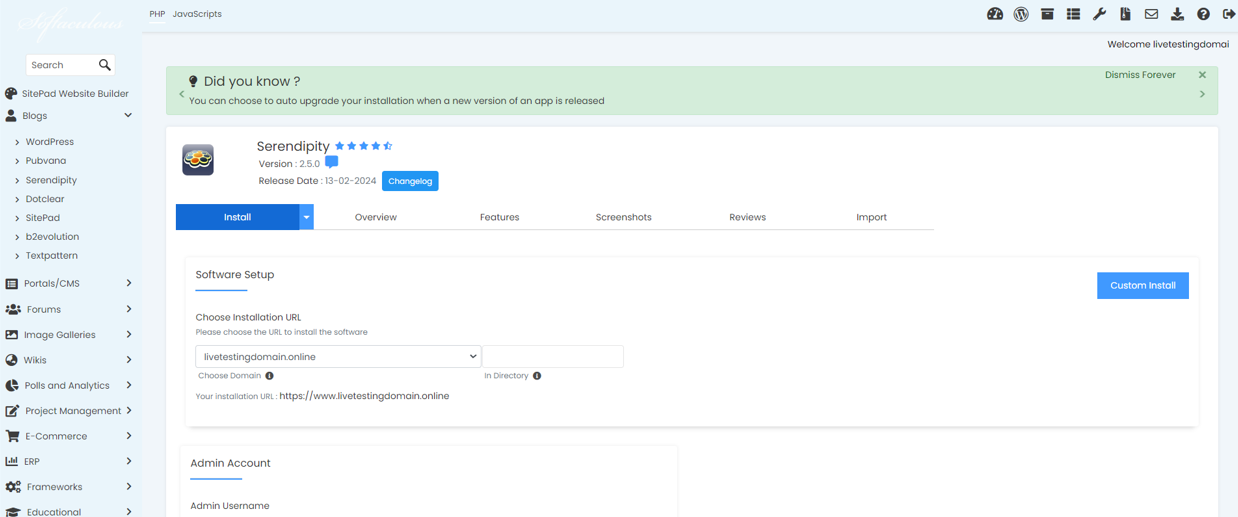Open the help question mark icon
This screenshot has width=1238, height=517.
click(1203, 14)
